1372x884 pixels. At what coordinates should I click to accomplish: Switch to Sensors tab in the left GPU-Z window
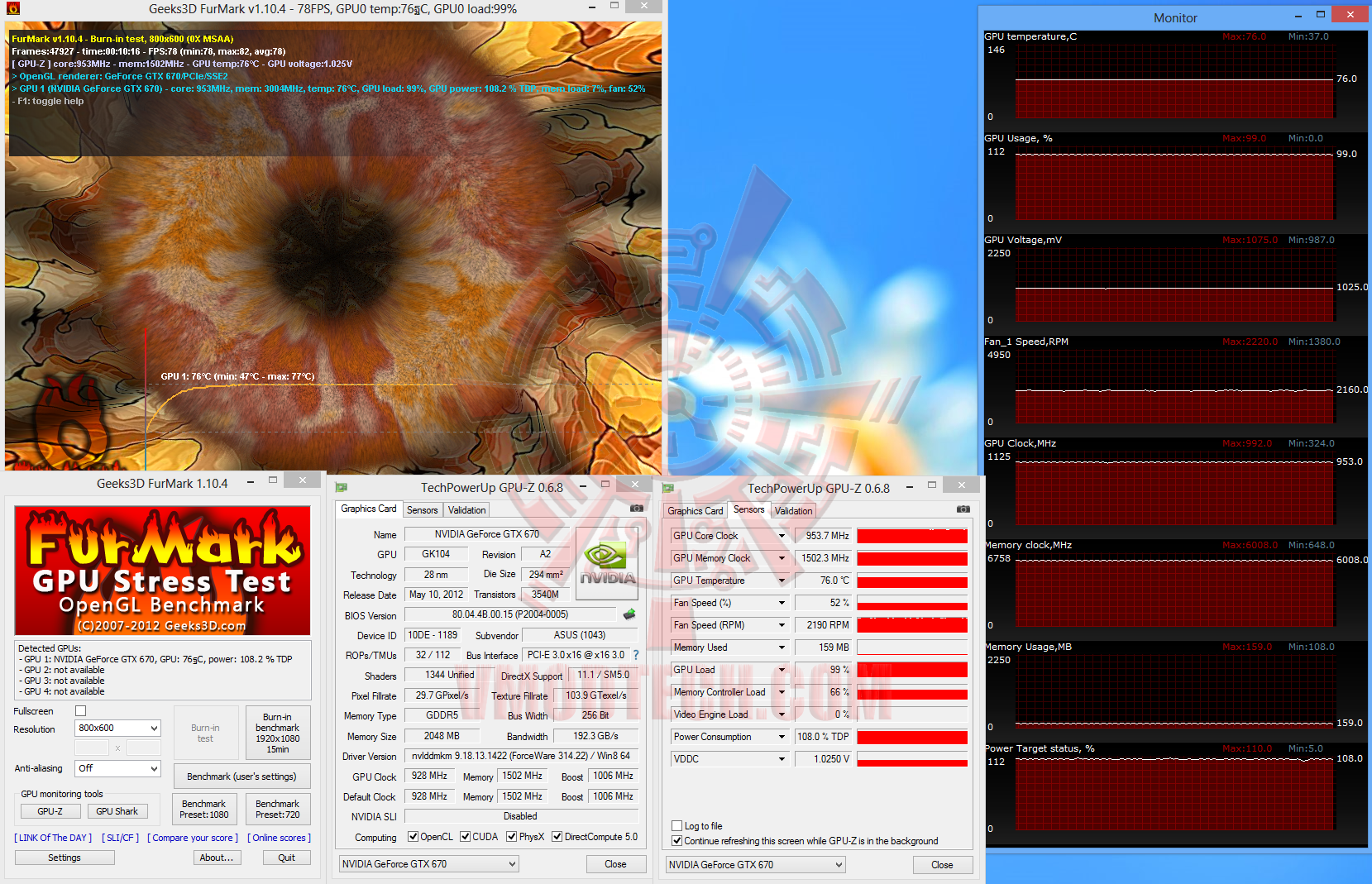click(423, 510)
